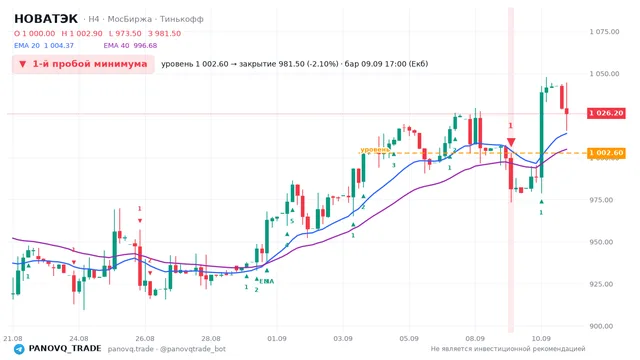
Task: Click the 26.08 date axis label
Action: [145, 338]
